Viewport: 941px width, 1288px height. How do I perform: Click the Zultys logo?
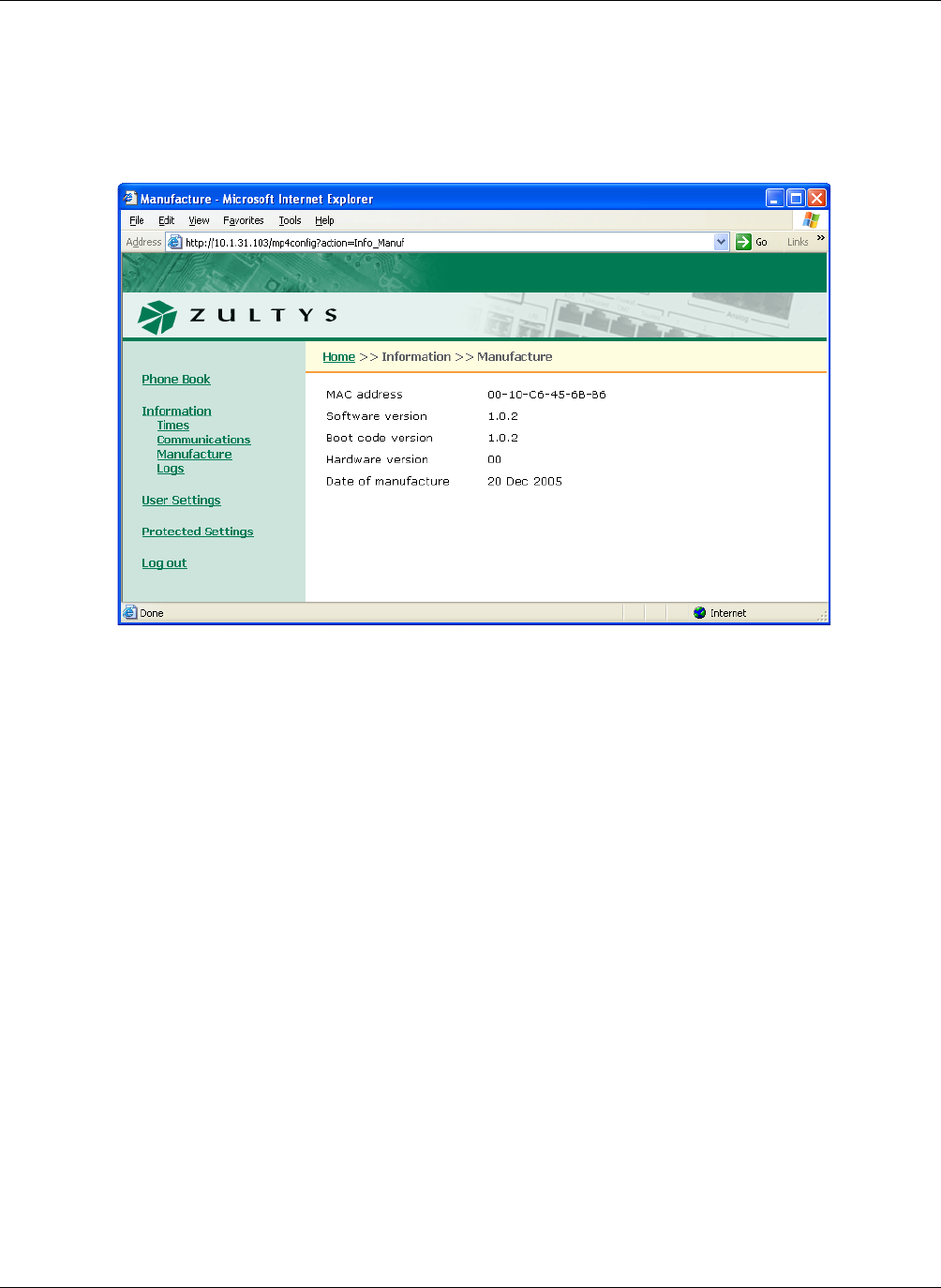pyautogui.click(x=237, y=317)
